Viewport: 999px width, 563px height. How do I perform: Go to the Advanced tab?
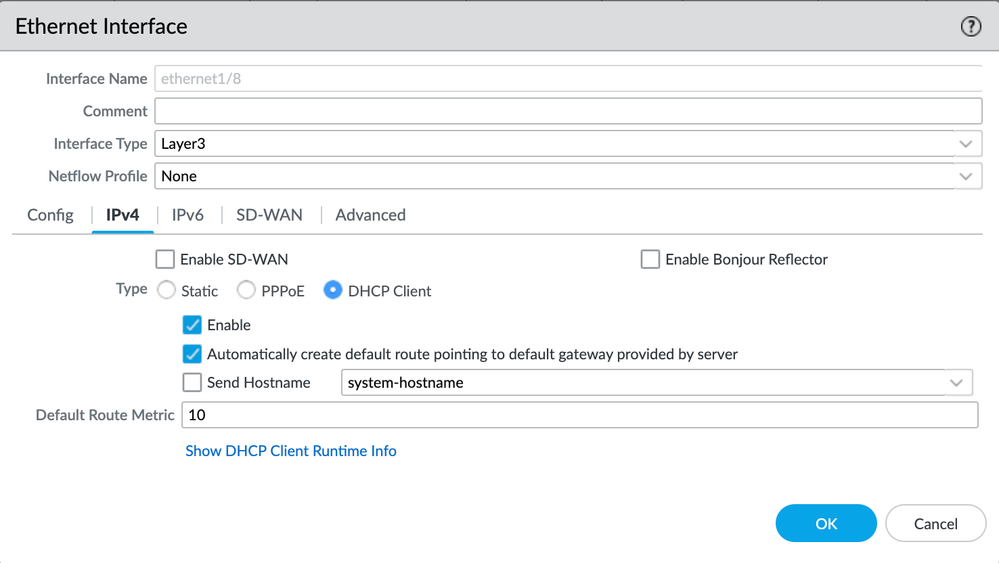(370, 215)
